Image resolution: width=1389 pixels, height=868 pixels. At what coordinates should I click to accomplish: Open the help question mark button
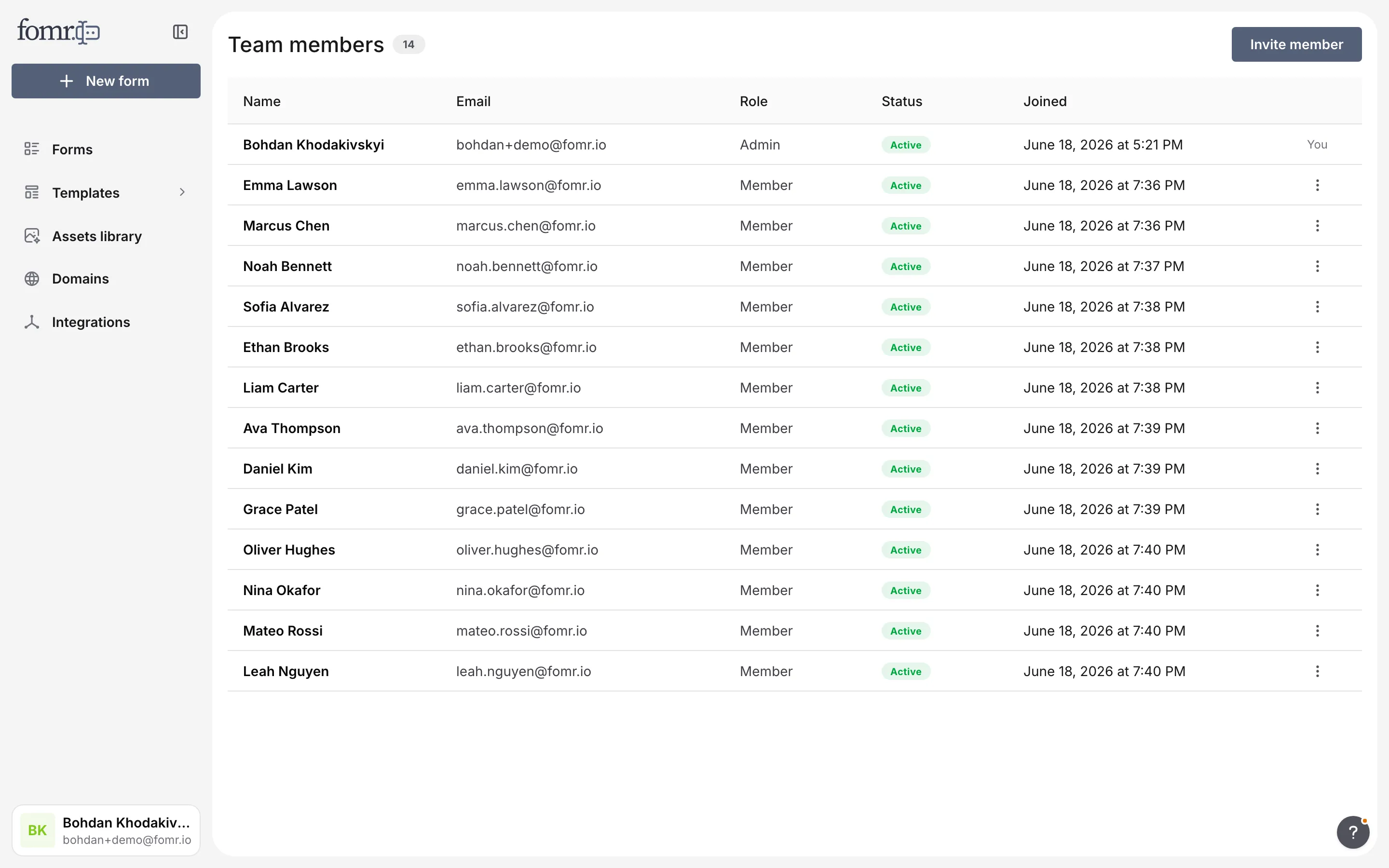coord(1353,832)
